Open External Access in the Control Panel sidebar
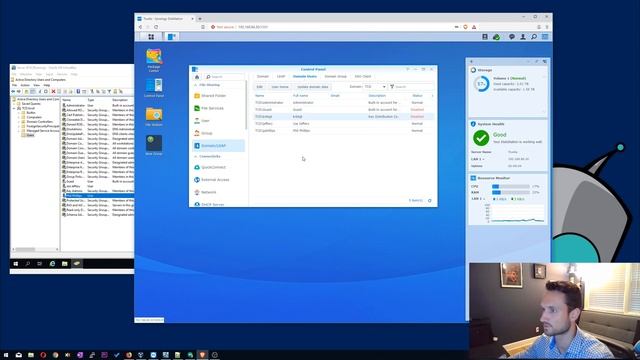 [x=218, y=180]
